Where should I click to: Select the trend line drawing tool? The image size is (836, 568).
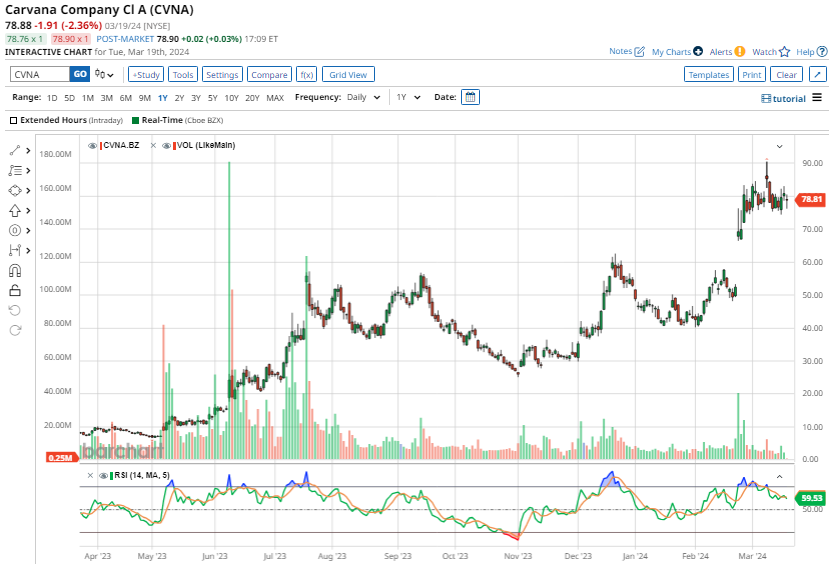[15, 150]
